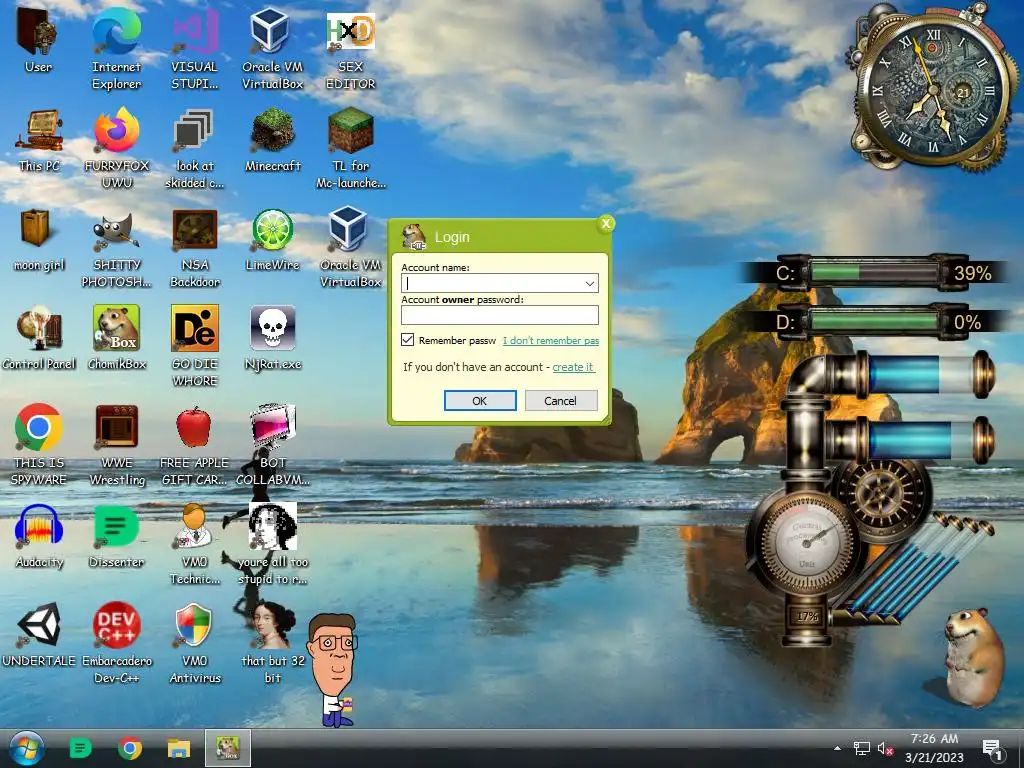Select the moon girl desktop icon

[x=39, y=239]
